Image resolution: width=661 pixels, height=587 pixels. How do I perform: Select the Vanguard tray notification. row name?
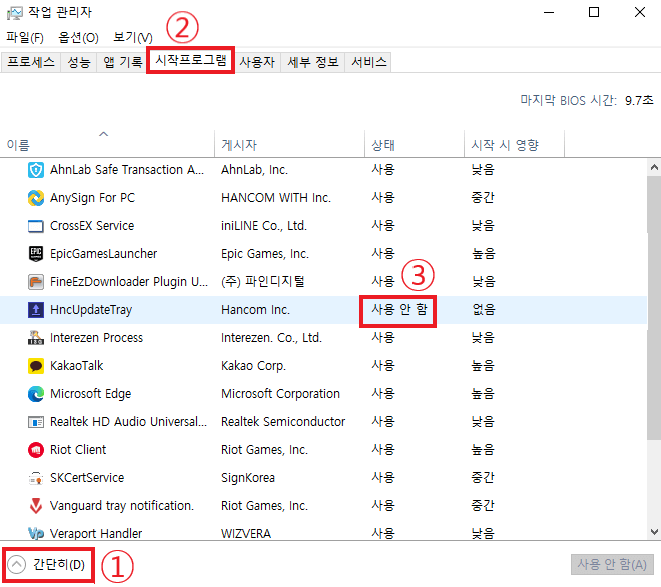[122, 506]
